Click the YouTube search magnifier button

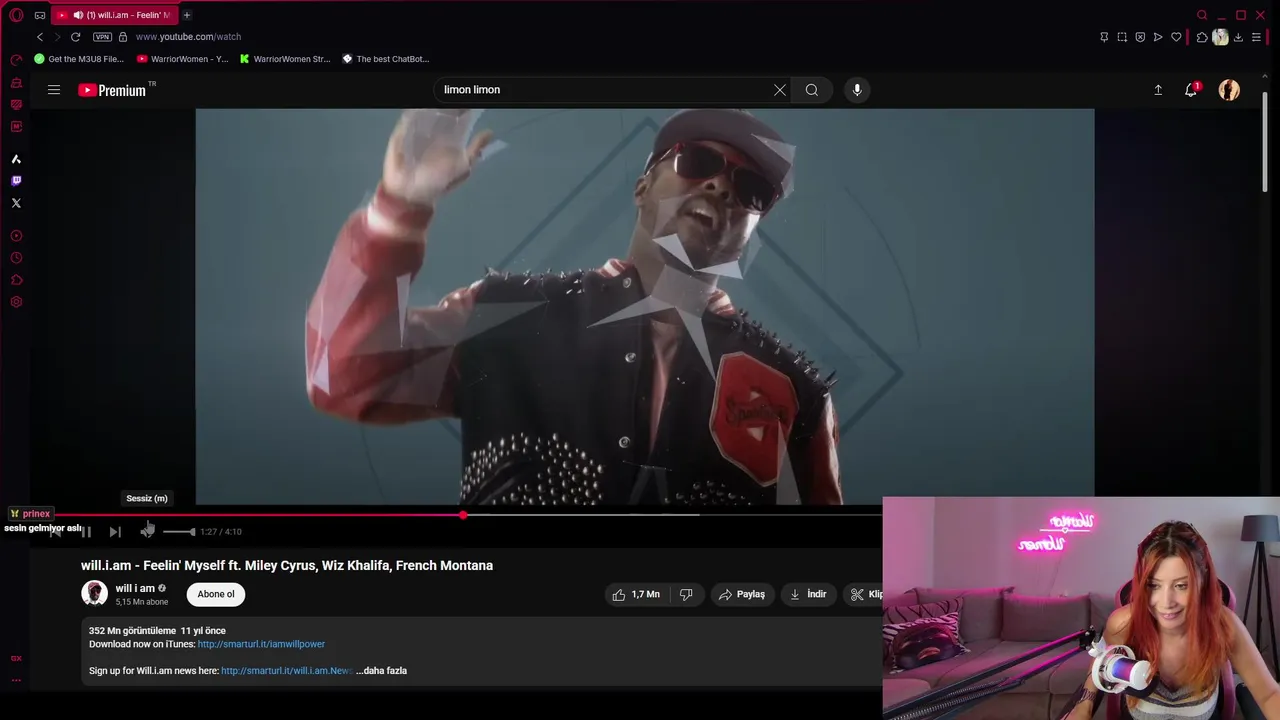(812, 90)
